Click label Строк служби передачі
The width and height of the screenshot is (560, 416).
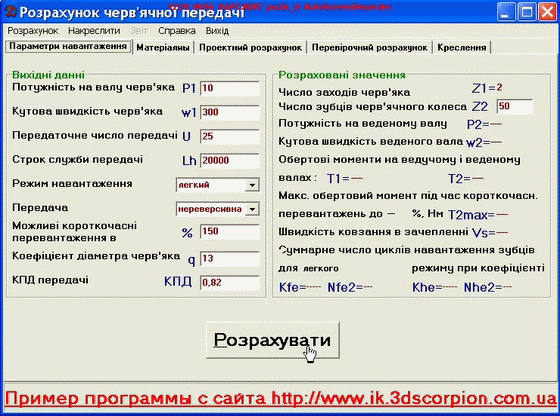coord(78,159)
